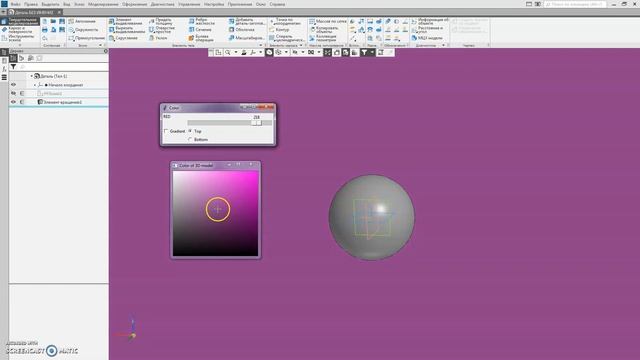The height and width of the screenshot is (360, 640).
Task: Click center of the color picker field
Action: click(x=216, y=213)
